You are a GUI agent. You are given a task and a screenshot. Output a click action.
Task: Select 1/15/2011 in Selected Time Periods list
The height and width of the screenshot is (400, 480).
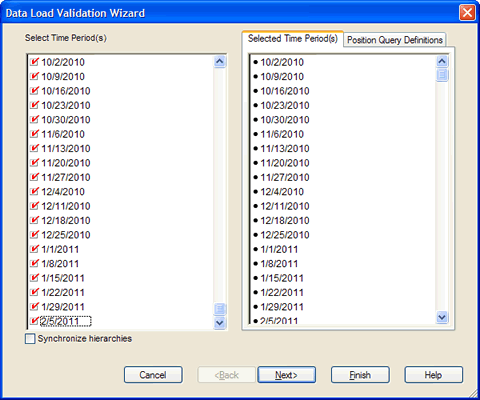point(282,278)
